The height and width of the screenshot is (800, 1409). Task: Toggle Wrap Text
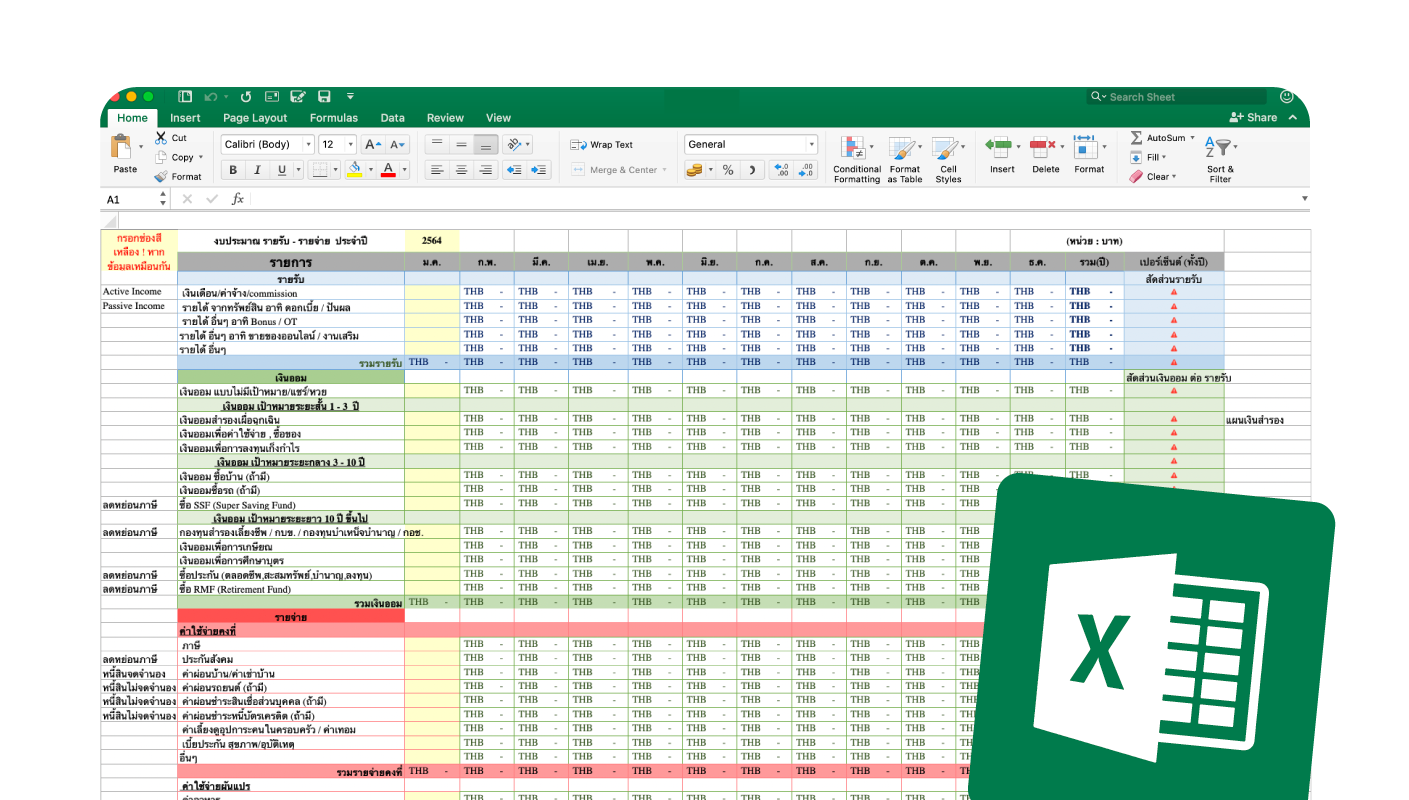tap(602, 145)
